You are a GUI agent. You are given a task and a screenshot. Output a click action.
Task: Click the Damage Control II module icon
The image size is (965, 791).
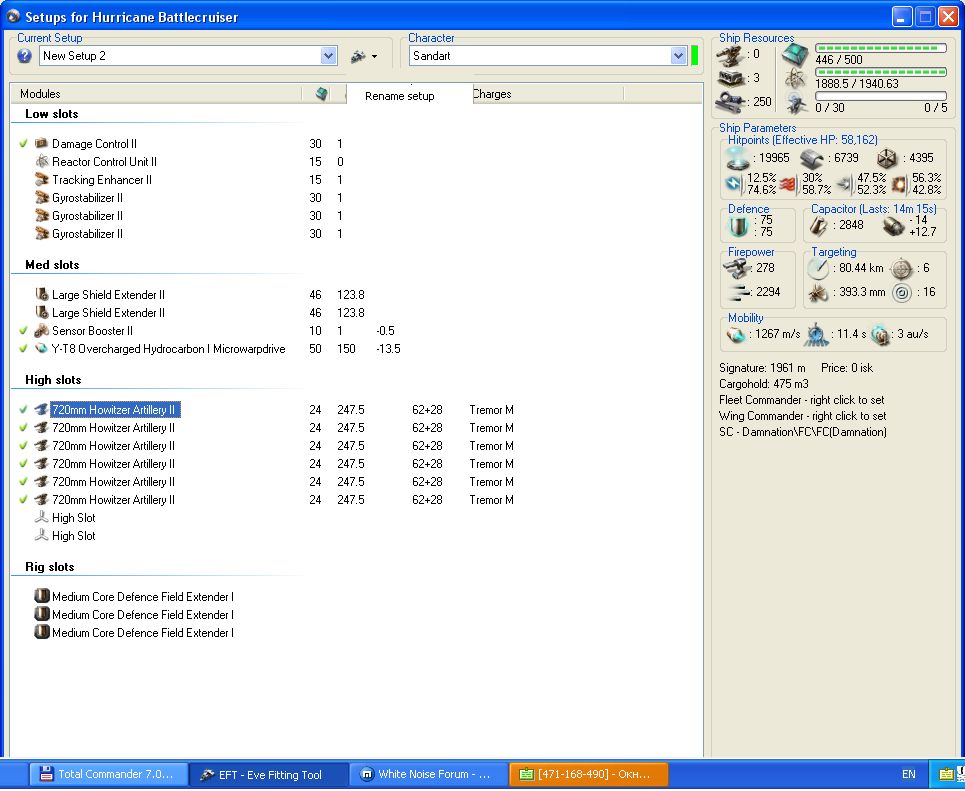(41, 143)
